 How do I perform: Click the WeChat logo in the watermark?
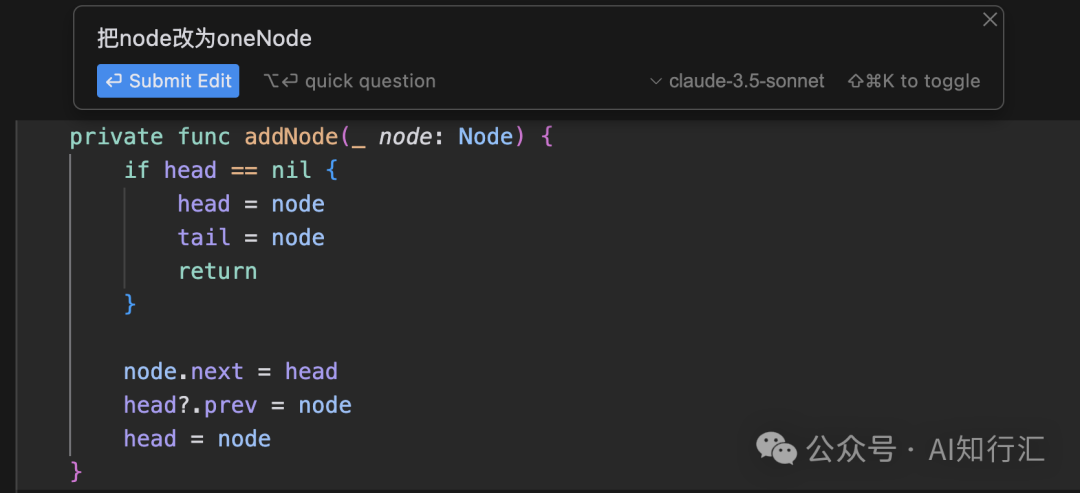[x=776, y=449]
